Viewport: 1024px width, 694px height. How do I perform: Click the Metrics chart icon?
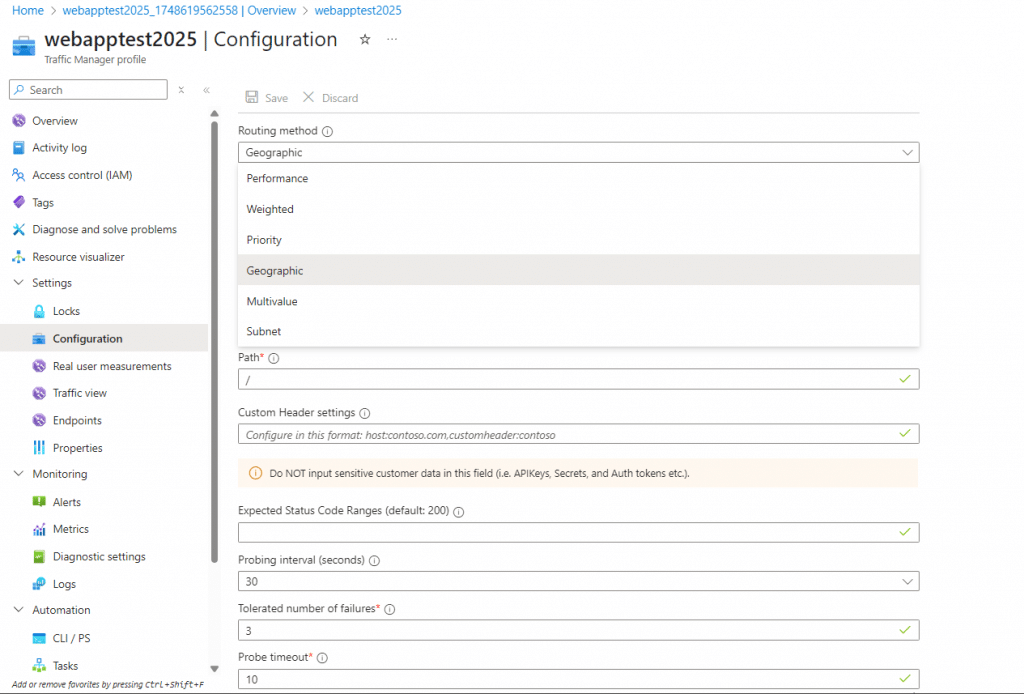click(39, 529)
